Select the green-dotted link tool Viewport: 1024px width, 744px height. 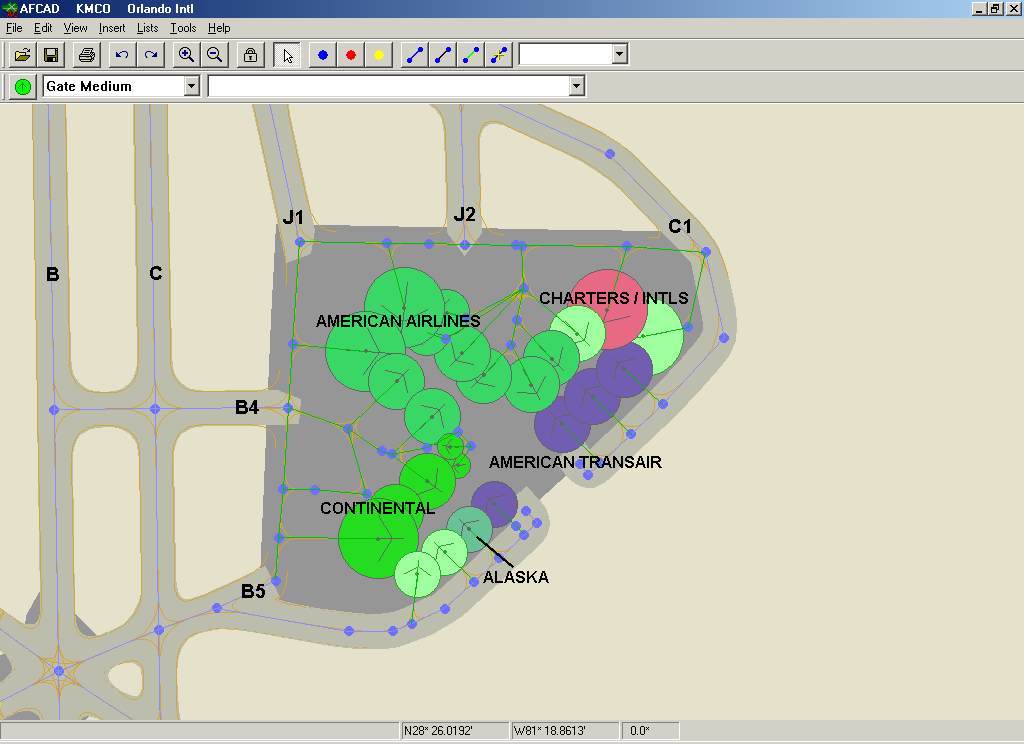[471, 55]
